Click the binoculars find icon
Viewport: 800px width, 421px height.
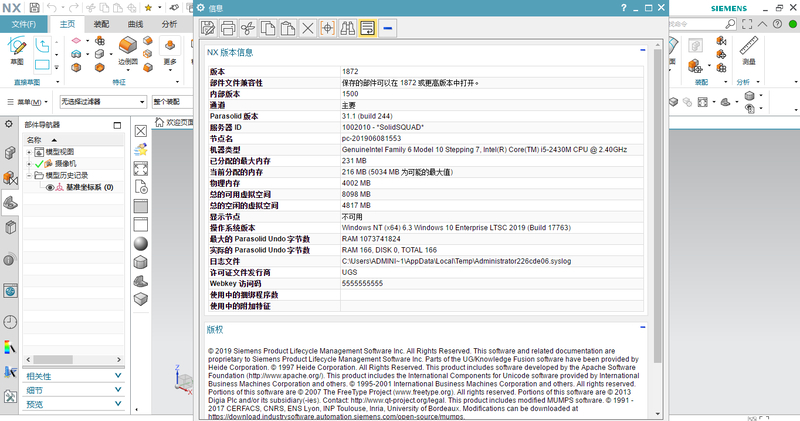pyautogui.click(x=347, y=27)
